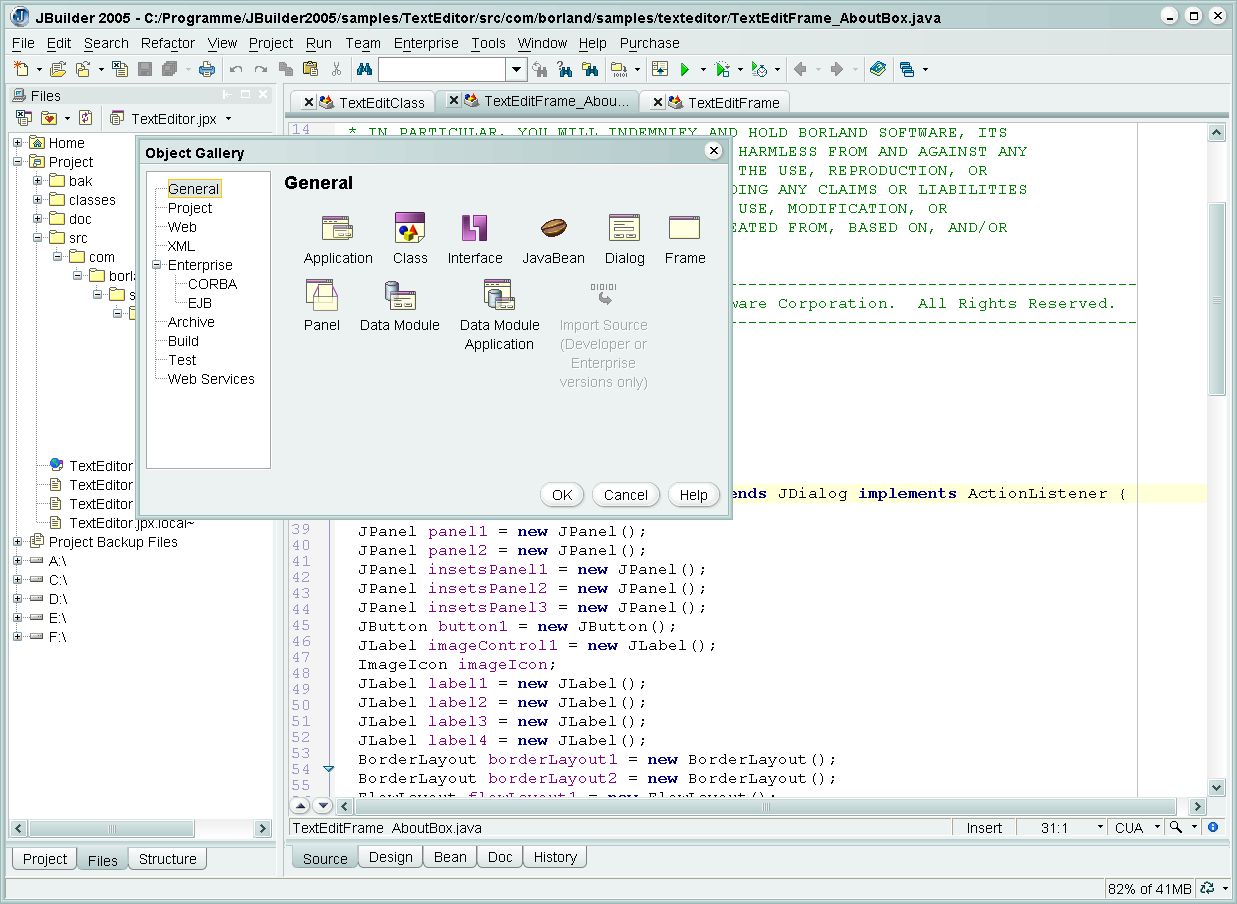Click the Debug Project toolbar icon
Screen dimensions: 1237x904
click(723, 69)
